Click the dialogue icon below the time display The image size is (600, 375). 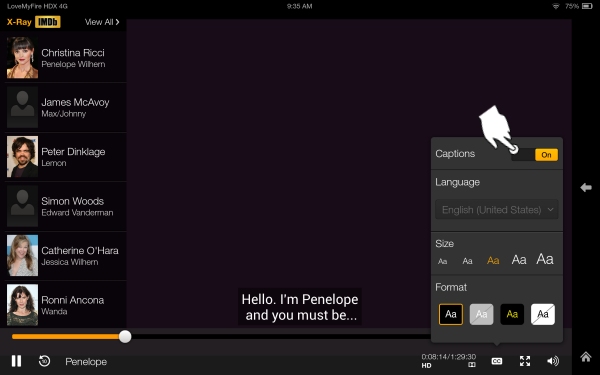pos(472,365)
